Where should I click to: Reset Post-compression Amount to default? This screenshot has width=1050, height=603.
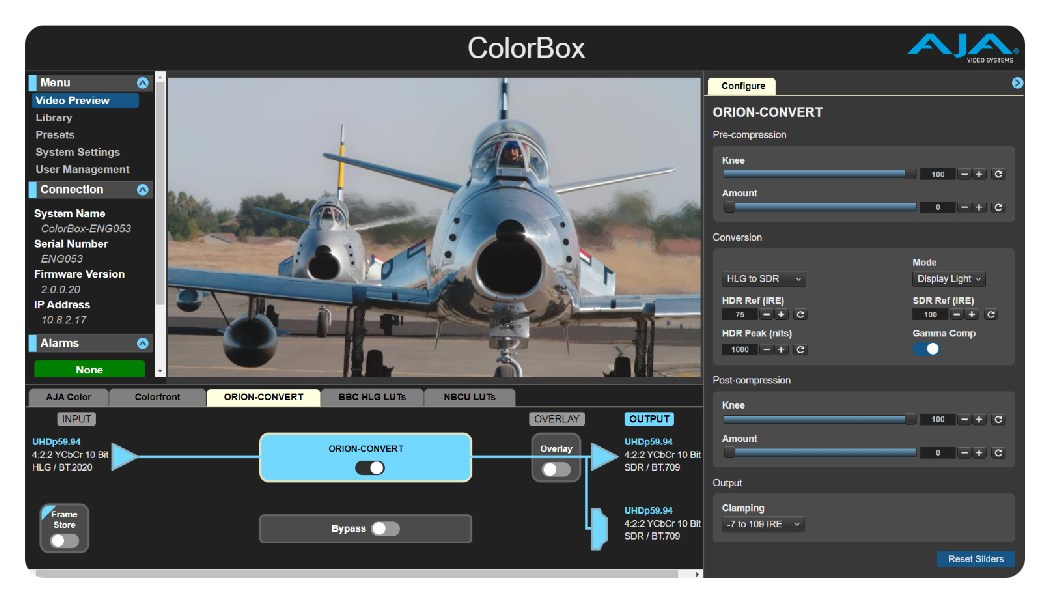[x=998, y=453]
